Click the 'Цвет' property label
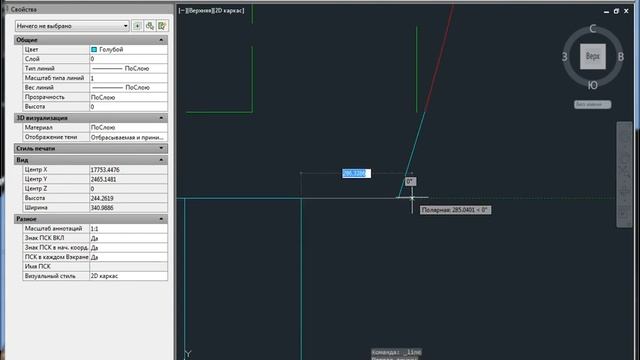 (x=31, y=49)
